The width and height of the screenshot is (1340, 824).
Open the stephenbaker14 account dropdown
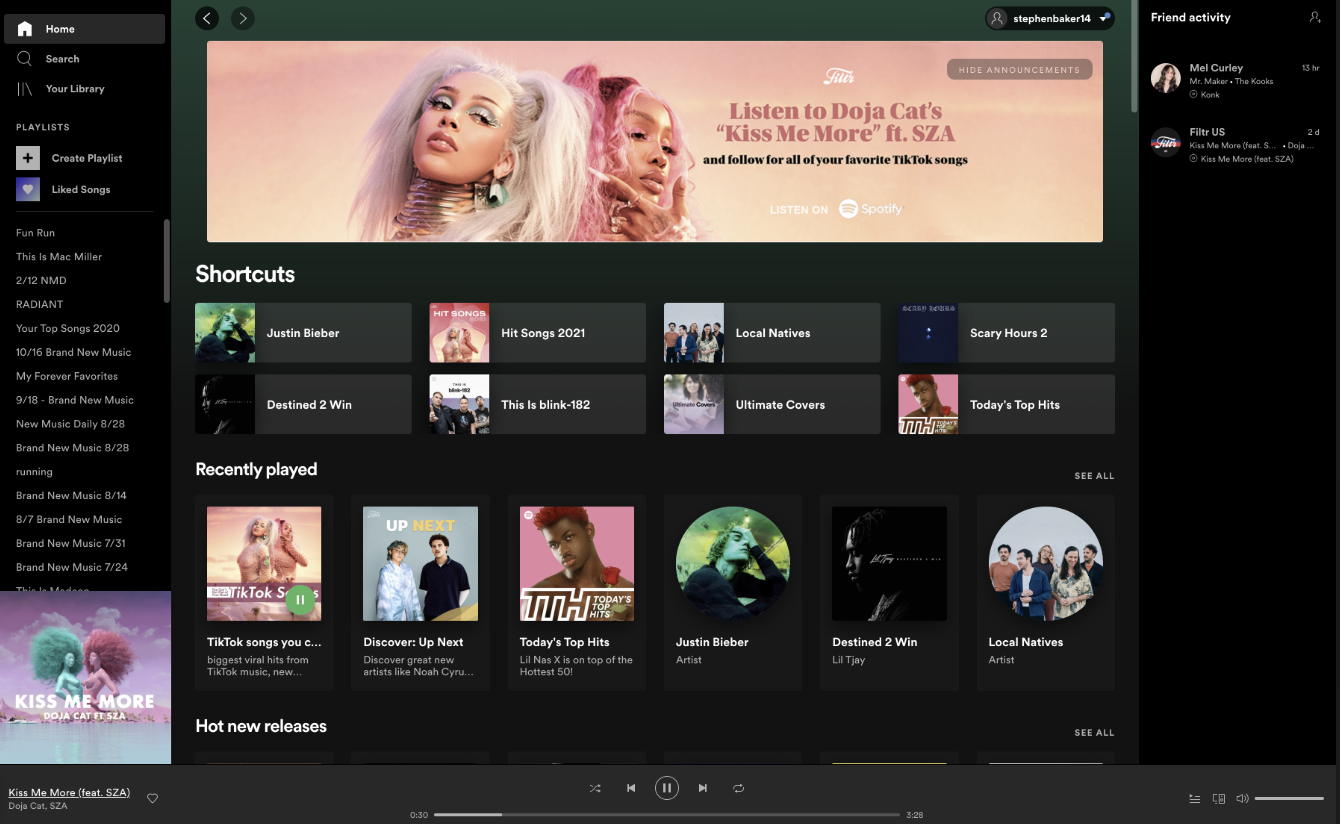[1049, 18]
